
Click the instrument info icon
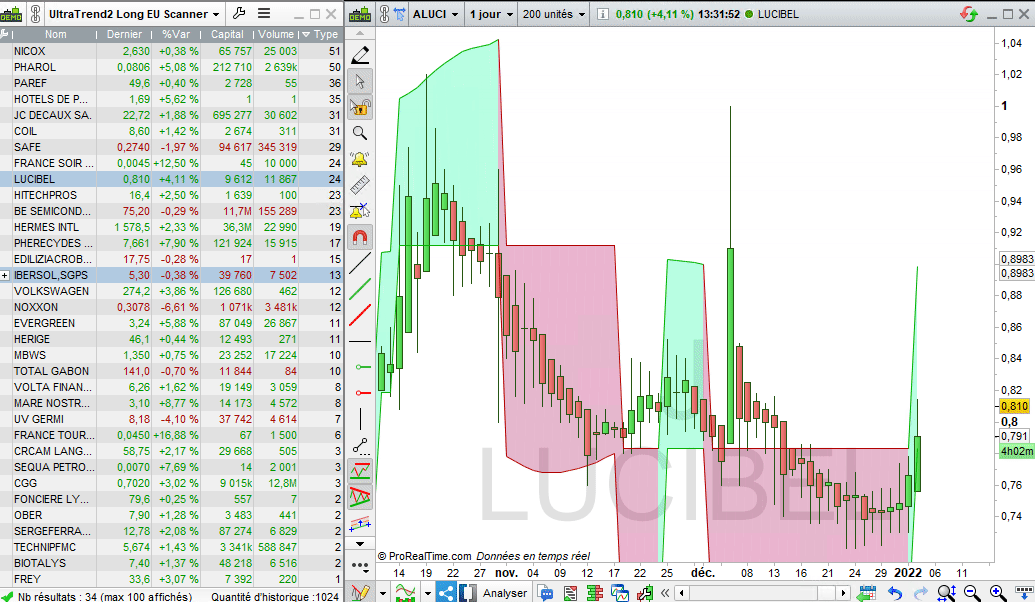point(603,14)
